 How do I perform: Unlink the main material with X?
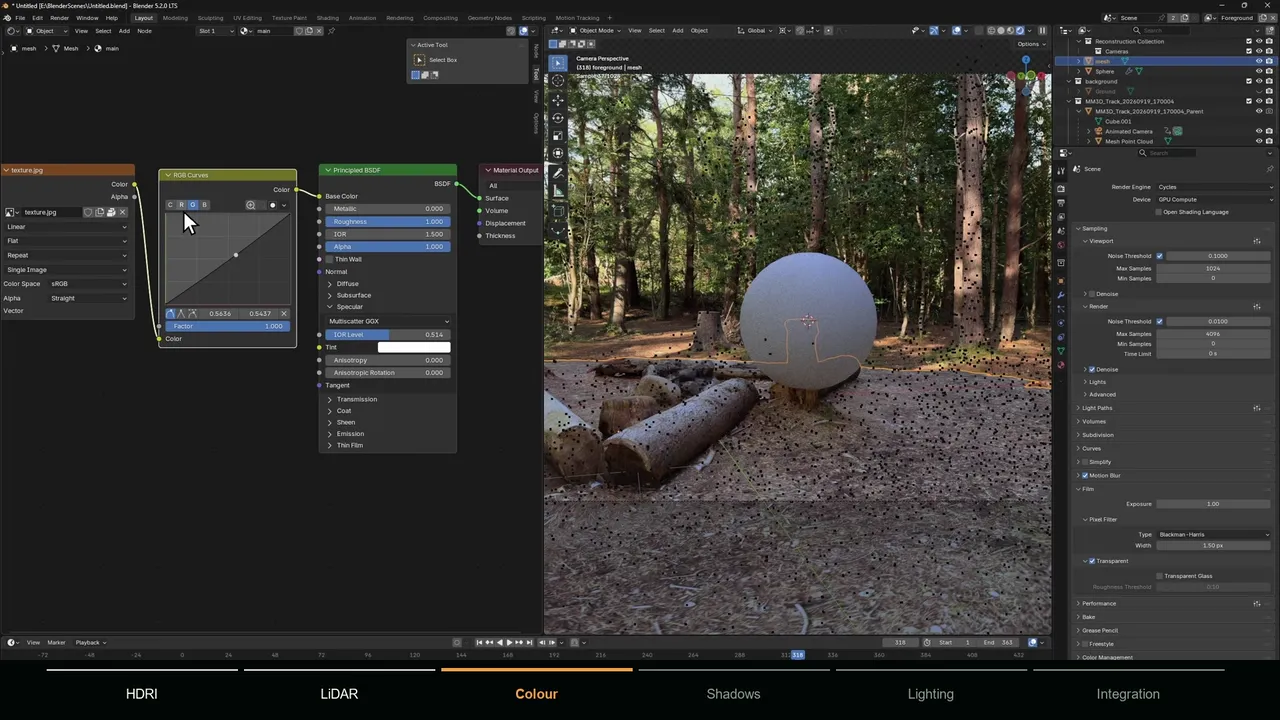[x=319, y=31]
